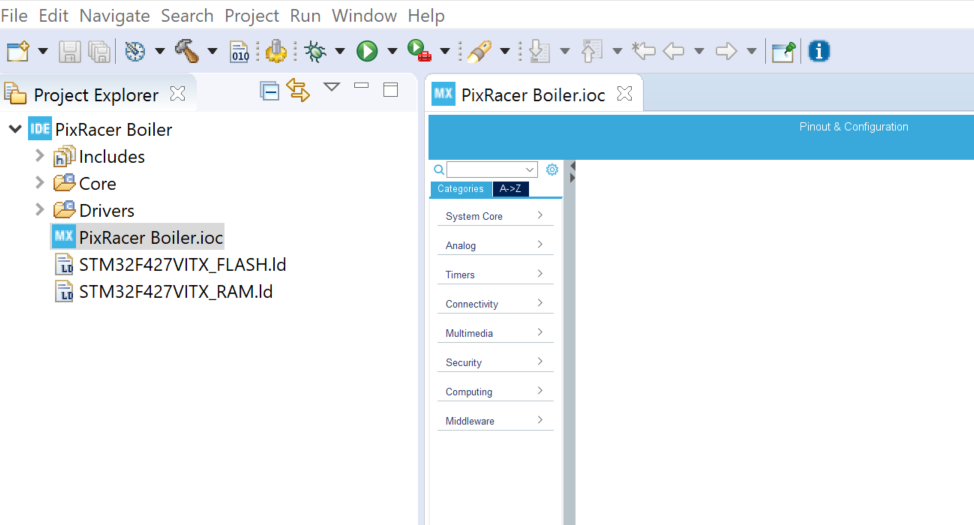Maximize the Project Explorer panel
The image size is (974, 525).
(391, 90)
